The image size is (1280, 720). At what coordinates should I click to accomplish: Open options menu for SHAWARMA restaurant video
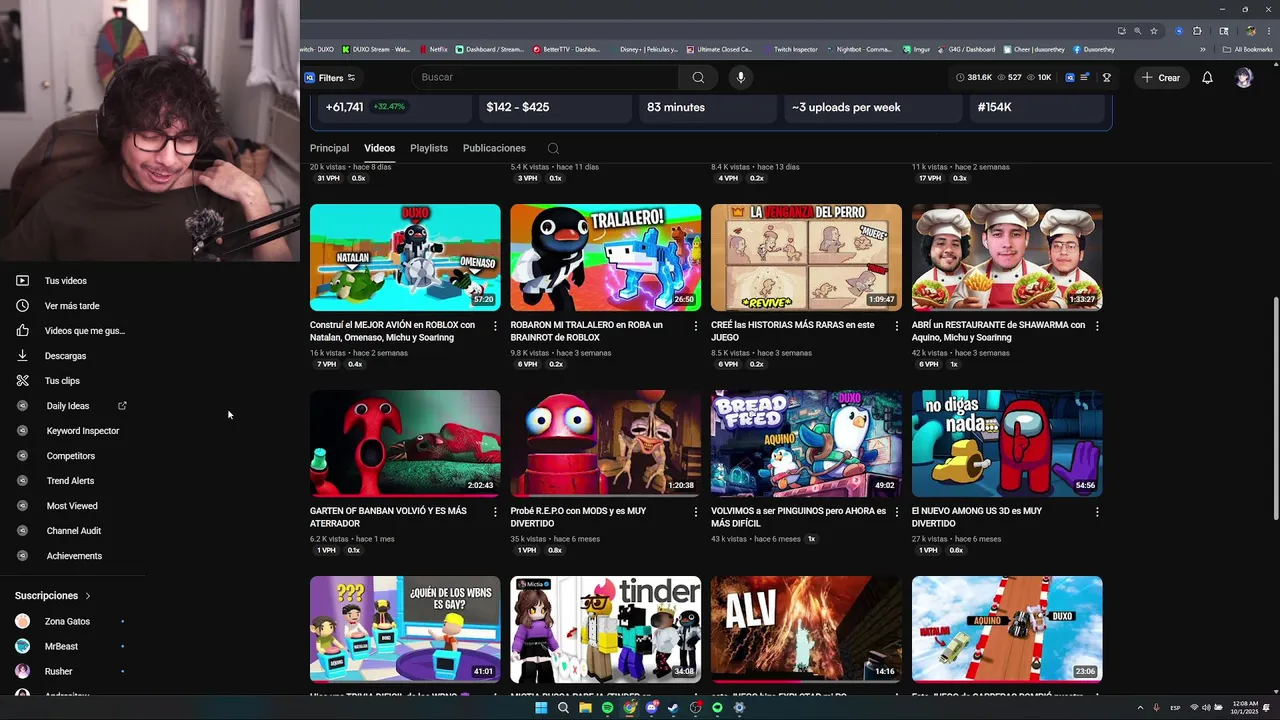pyautogui.click(x=1097, y=326)
